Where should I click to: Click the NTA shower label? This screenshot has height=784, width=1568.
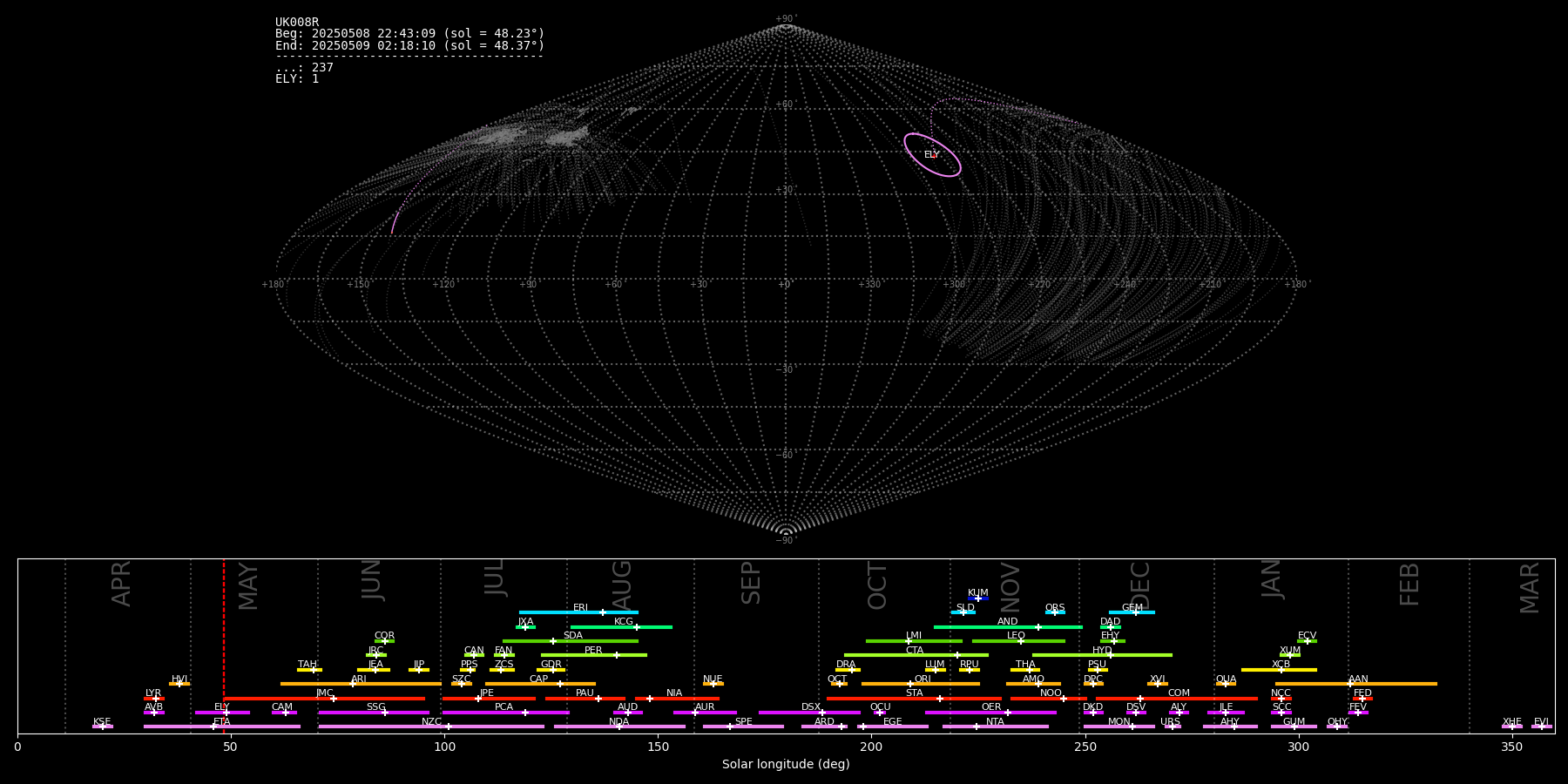[x=995, y=722]
